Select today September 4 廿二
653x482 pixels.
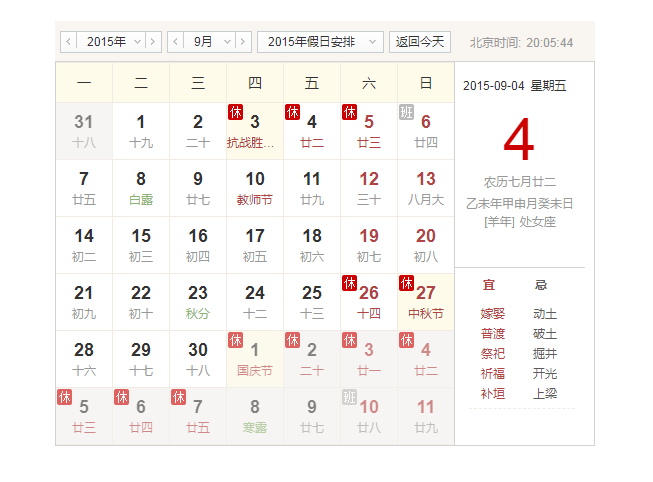312,131
